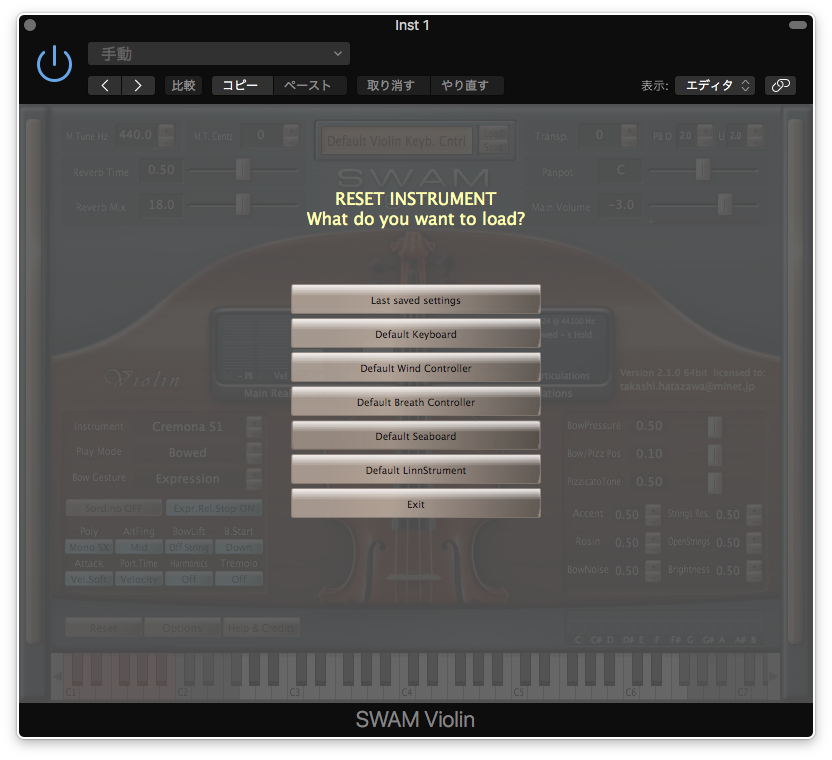Adjust the BowPressure slider
Screen dimensions: 832x760
point(715,426)
